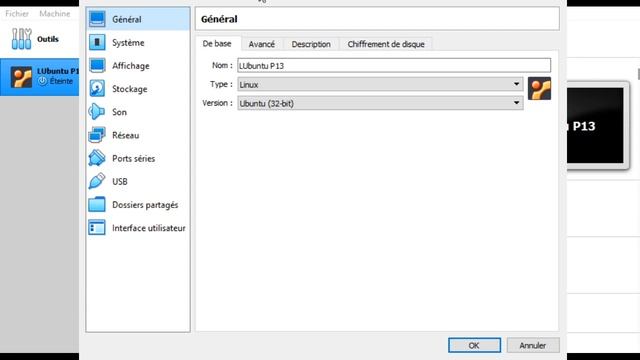Click the Outils tools icon
The width and height of the screenshot is (640, 360).
coord(21,39)
